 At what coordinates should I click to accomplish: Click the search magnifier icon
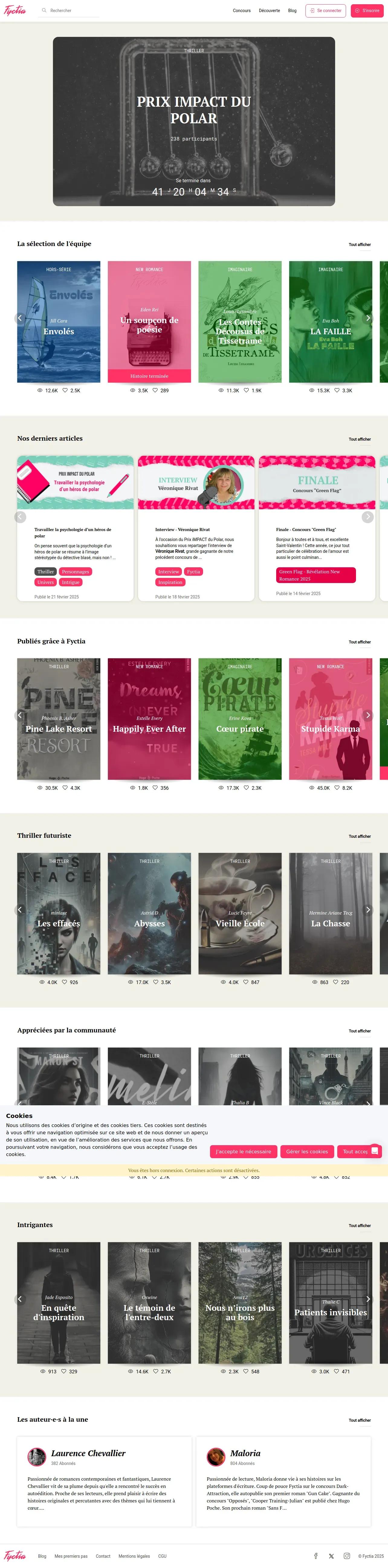[x=44, y=10]
